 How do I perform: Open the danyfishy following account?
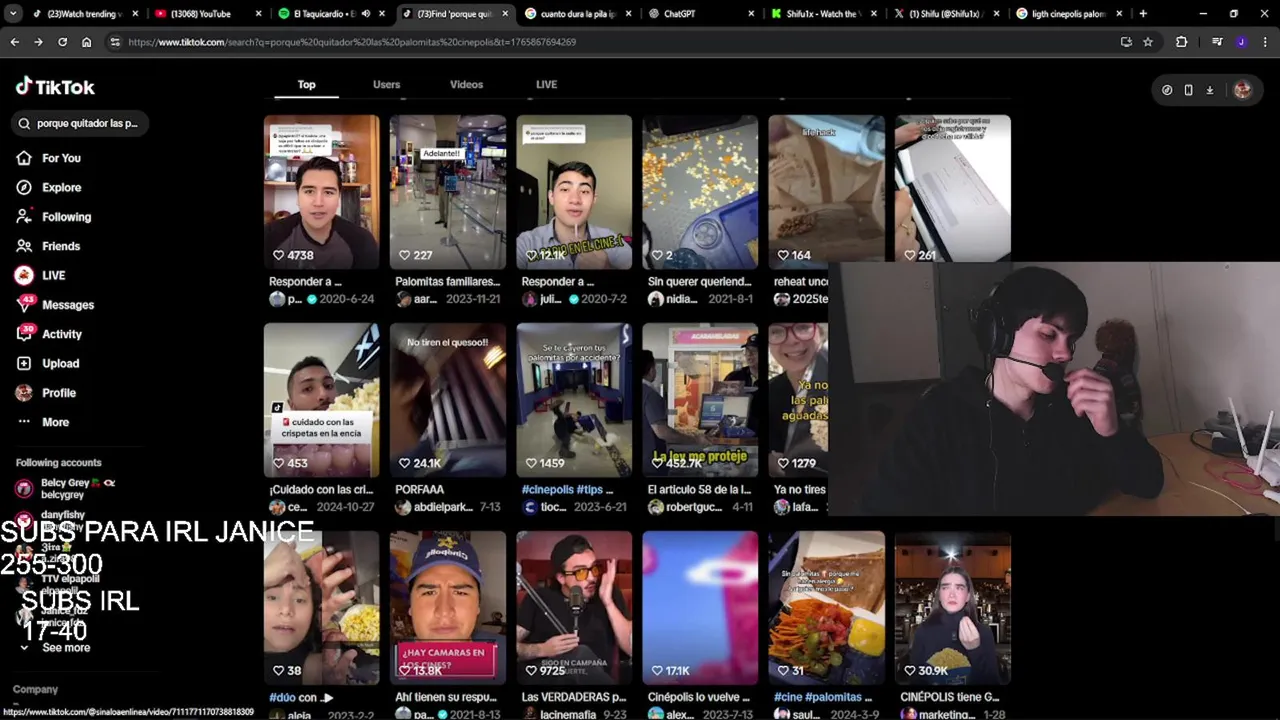(x=52, y=520)
